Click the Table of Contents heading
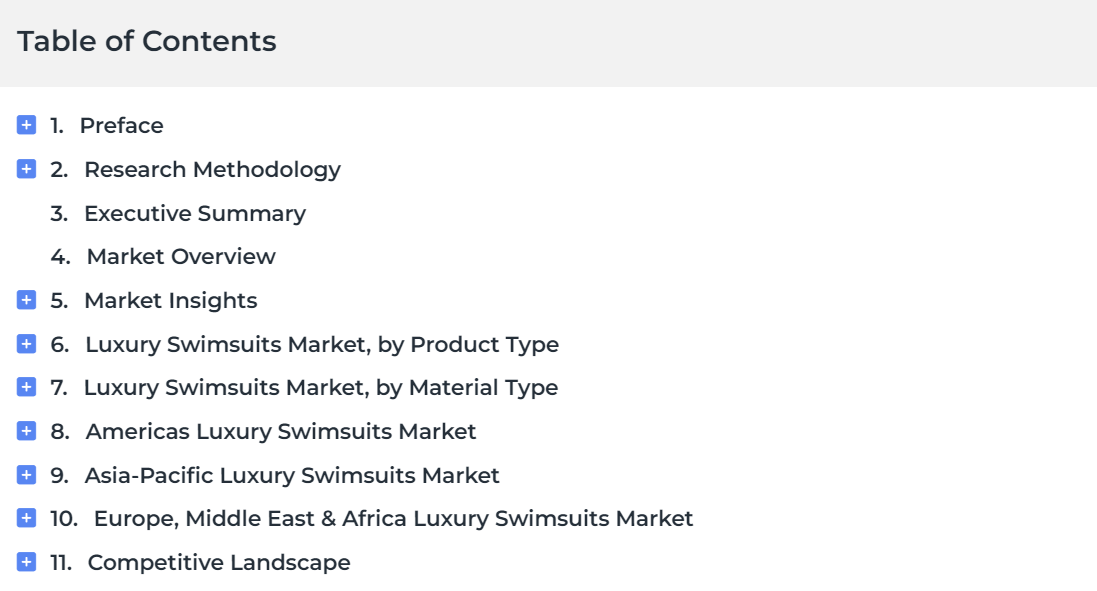 click(147, 41)
